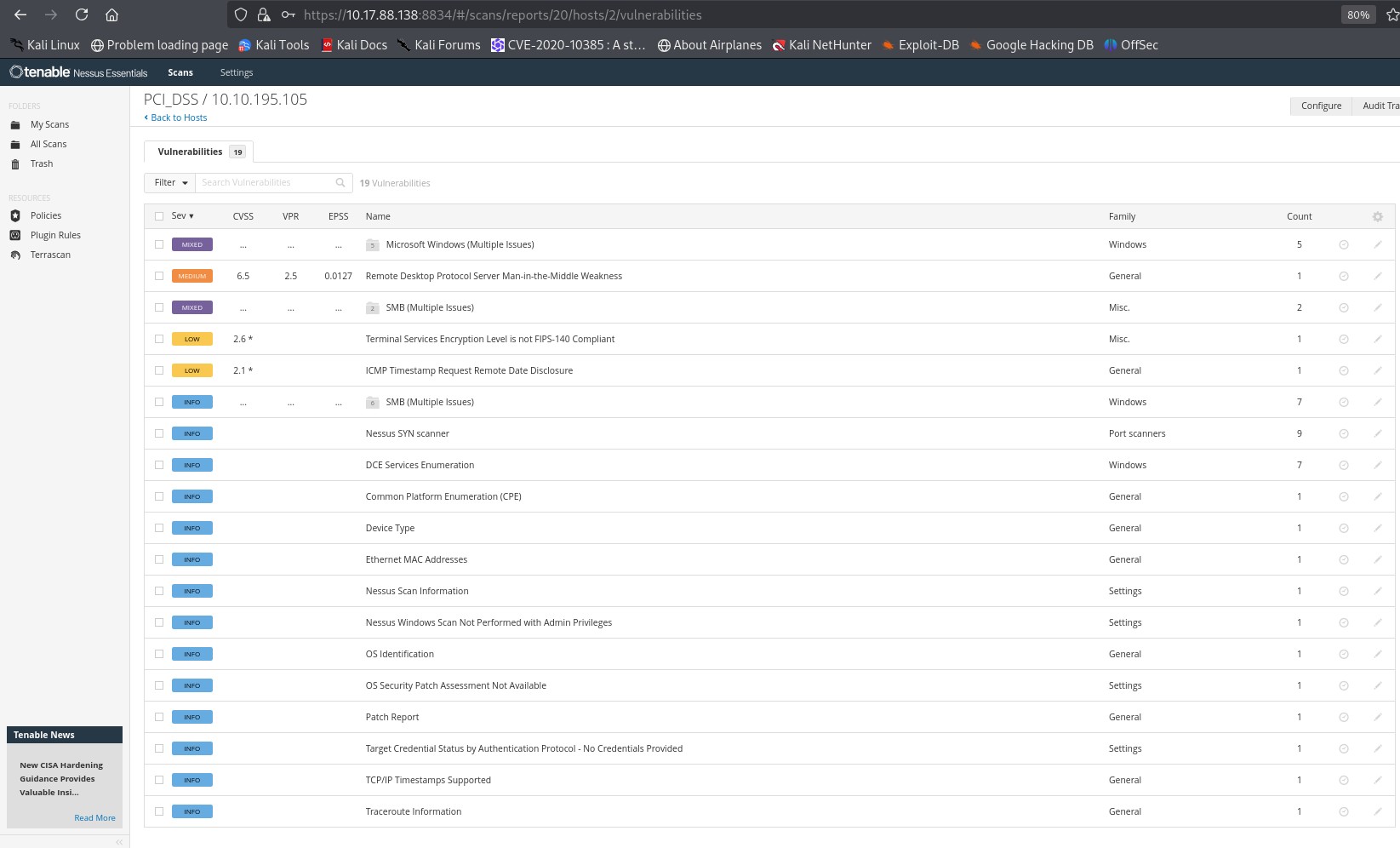Expand Microsoft Windows (Multiple Issues) group

tap(460, 244)
